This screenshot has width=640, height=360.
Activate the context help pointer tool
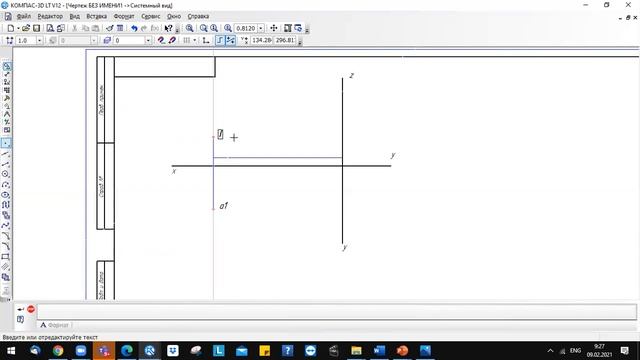tap(168, 28)
